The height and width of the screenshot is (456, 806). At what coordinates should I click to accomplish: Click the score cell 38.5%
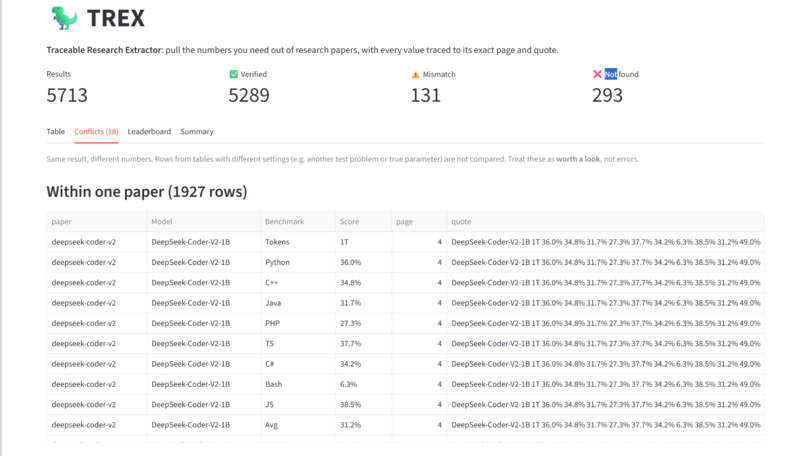[x=363, y=405]
